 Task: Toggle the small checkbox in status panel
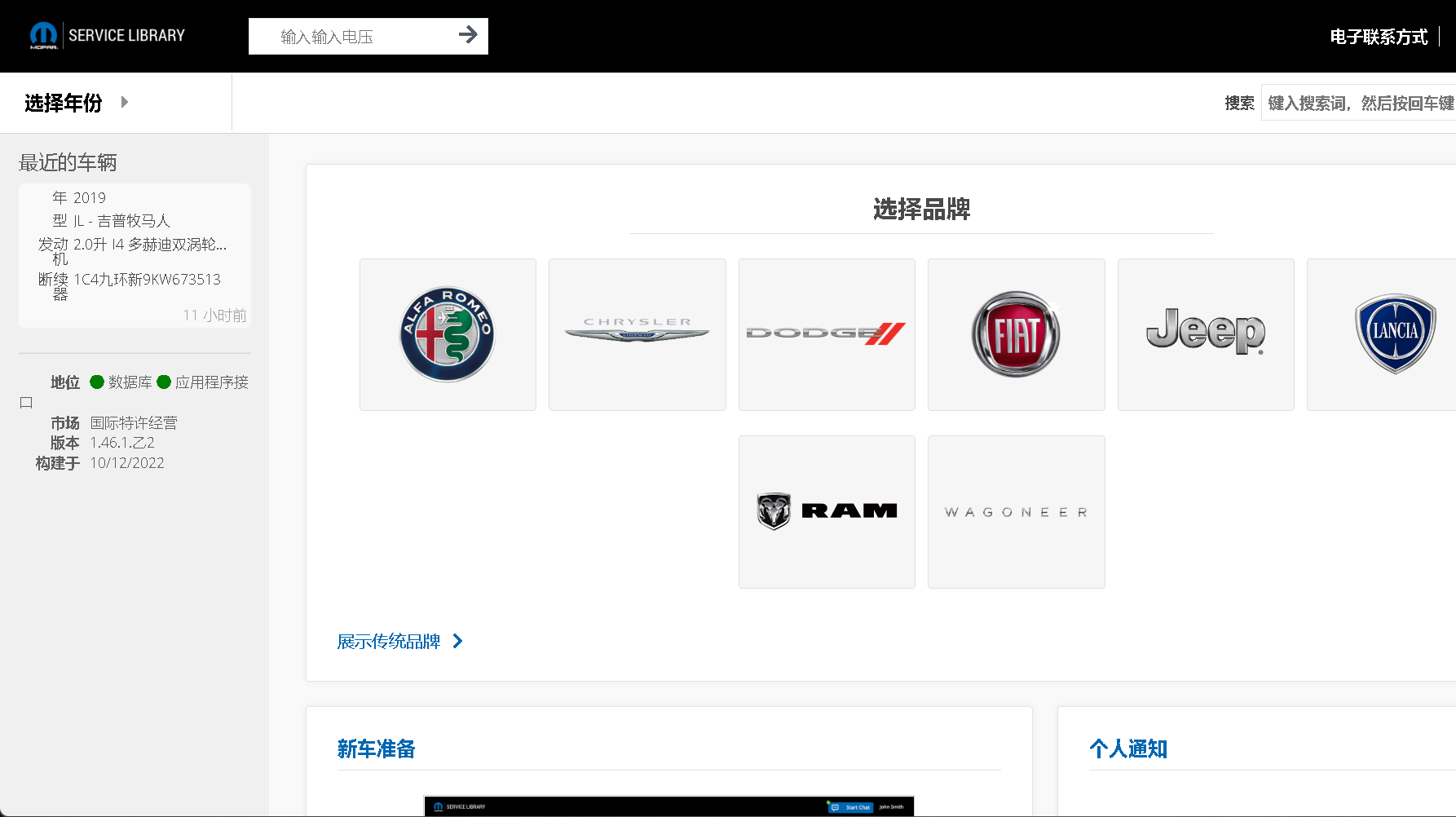(x=26, y=403)
